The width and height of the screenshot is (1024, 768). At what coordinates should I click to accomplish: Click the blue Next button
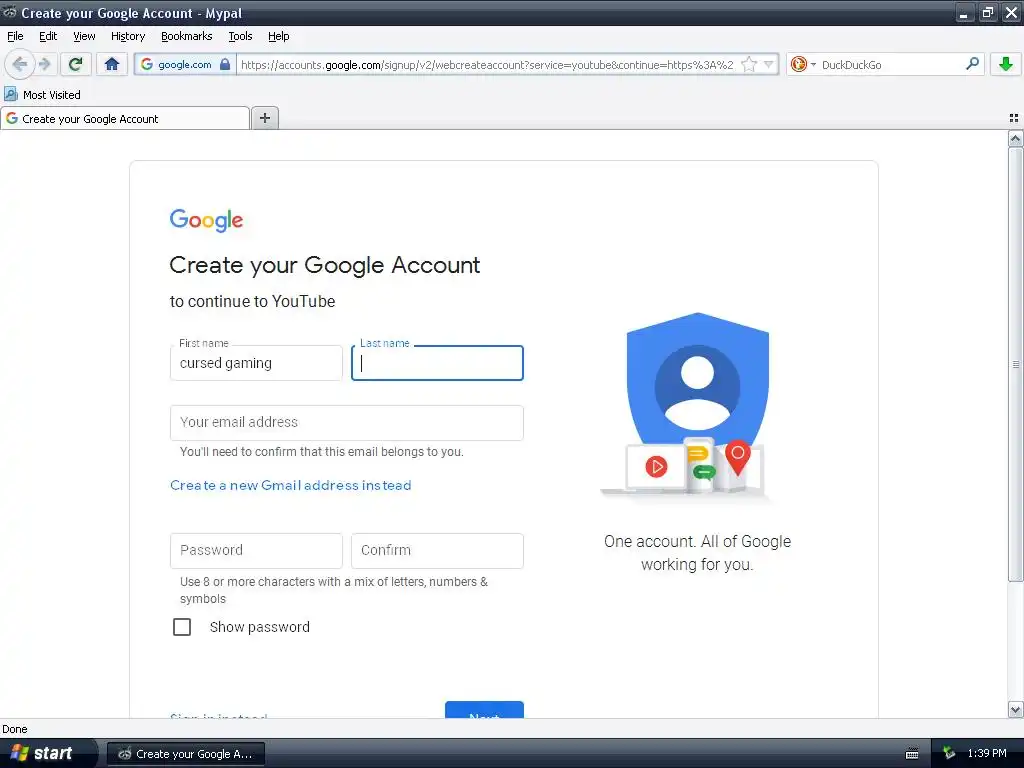[484, 710]
